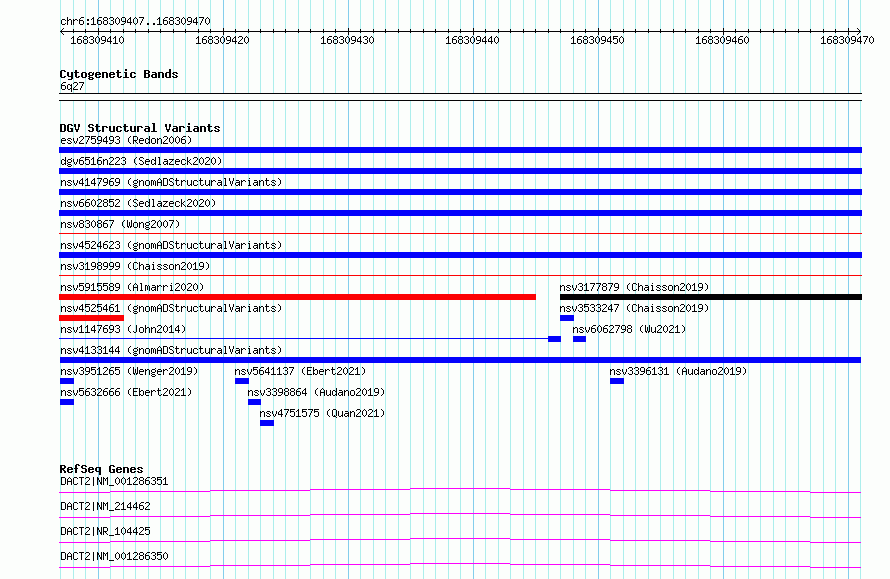Click ruler position 168309470
This screenshot has width=890, height=579.
pos(847,40)
